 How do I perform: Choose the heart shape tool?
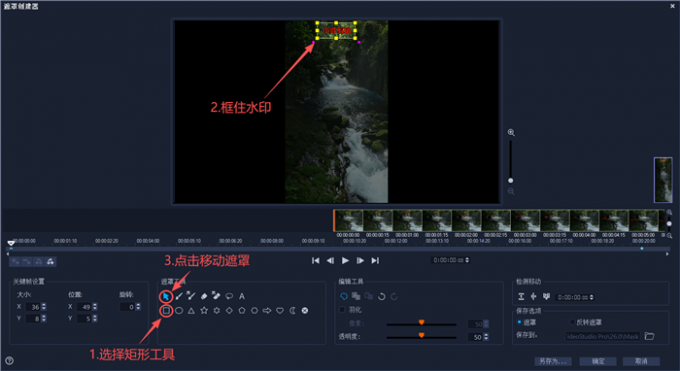point(280,311)
